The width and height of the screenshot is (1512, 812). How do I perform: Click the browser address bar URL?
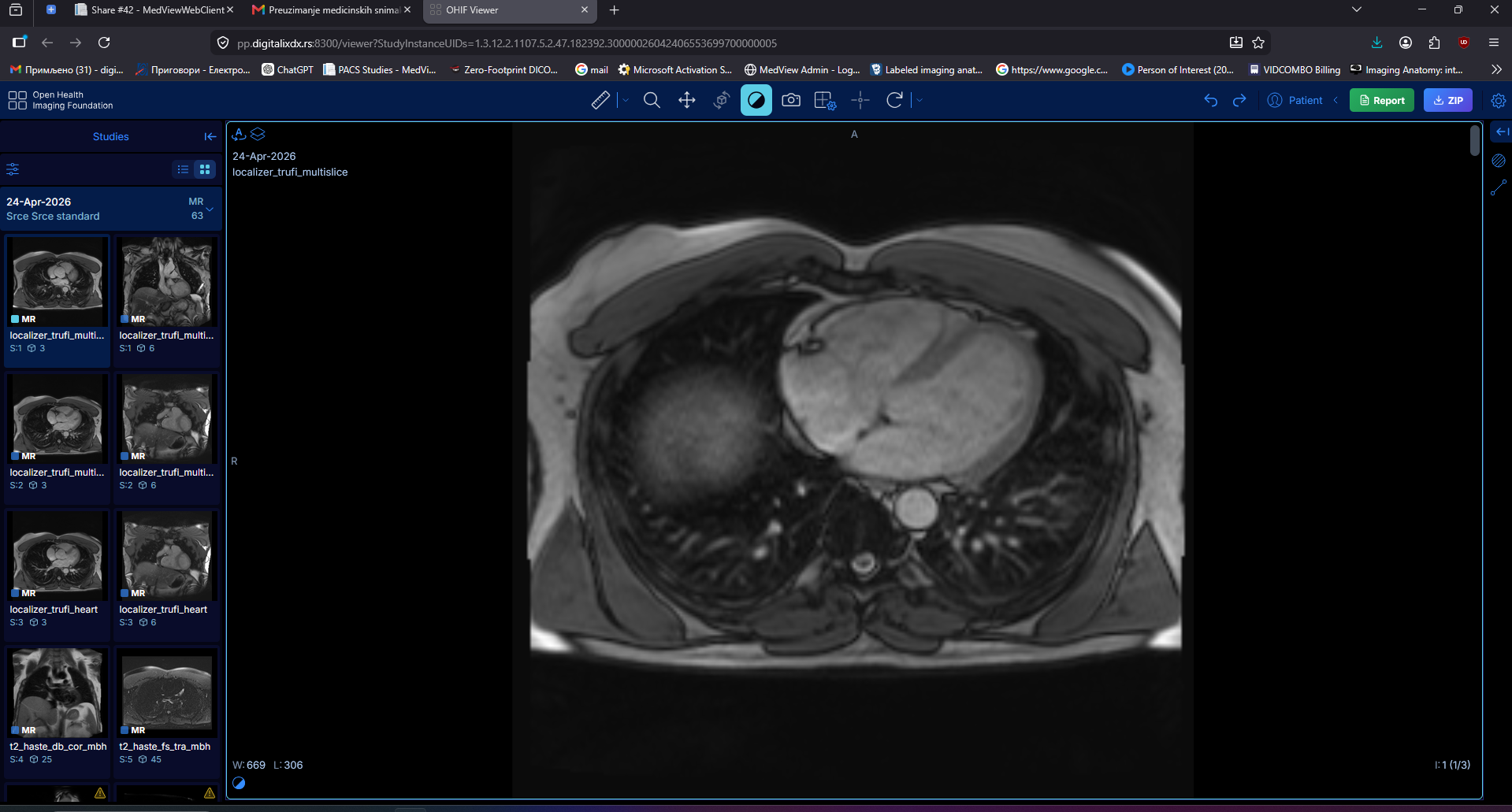(507, 43)
